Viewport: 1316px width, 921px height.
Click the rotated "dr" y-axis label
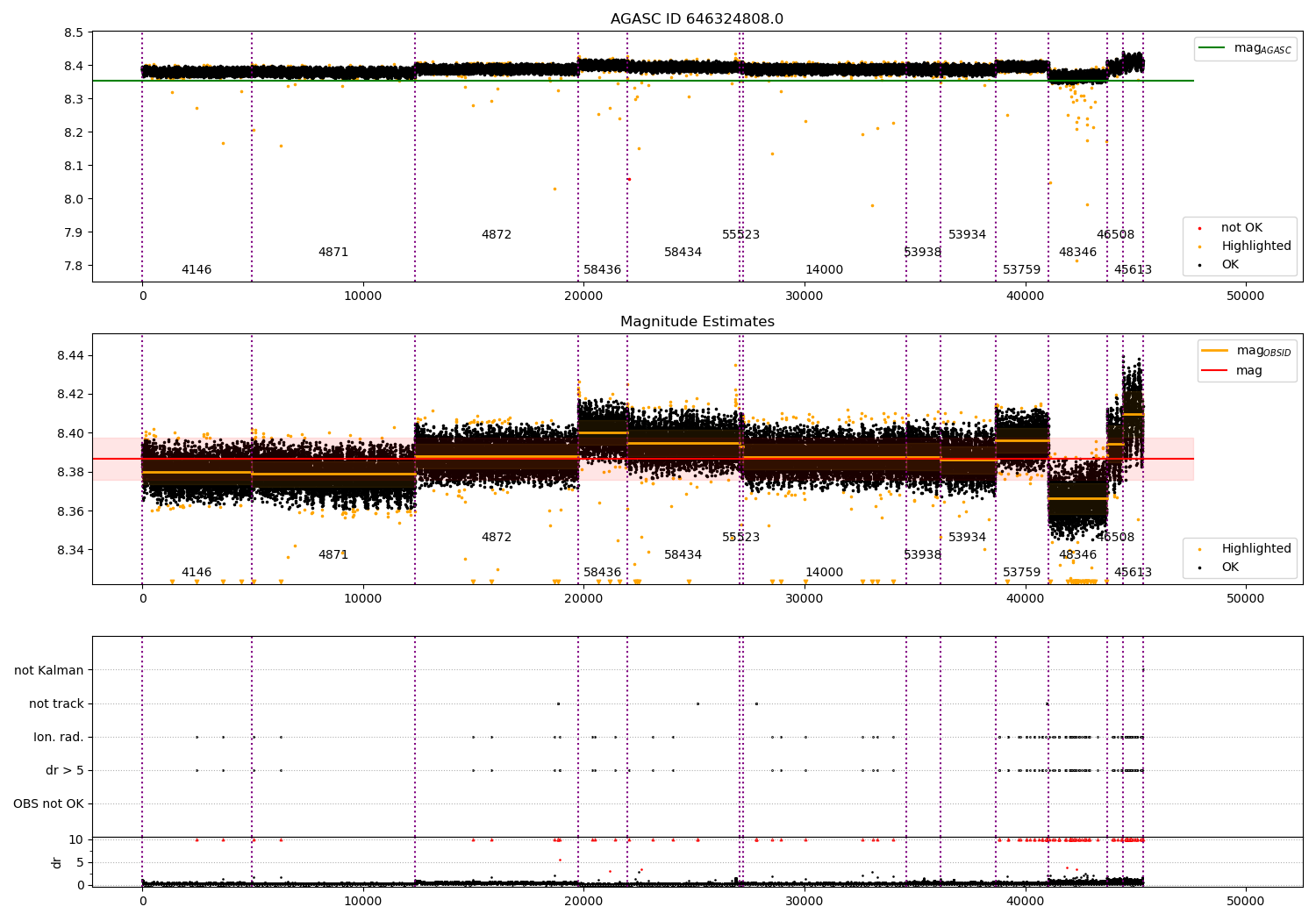tap(57, 862)
